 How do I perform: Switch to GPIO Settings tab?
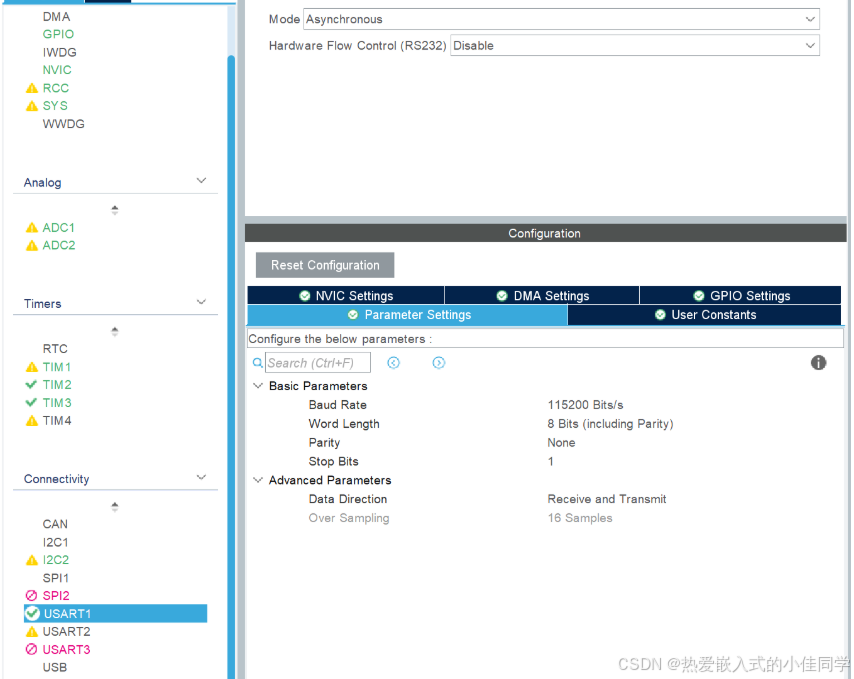pyautogui.click(x=741, y=295)
